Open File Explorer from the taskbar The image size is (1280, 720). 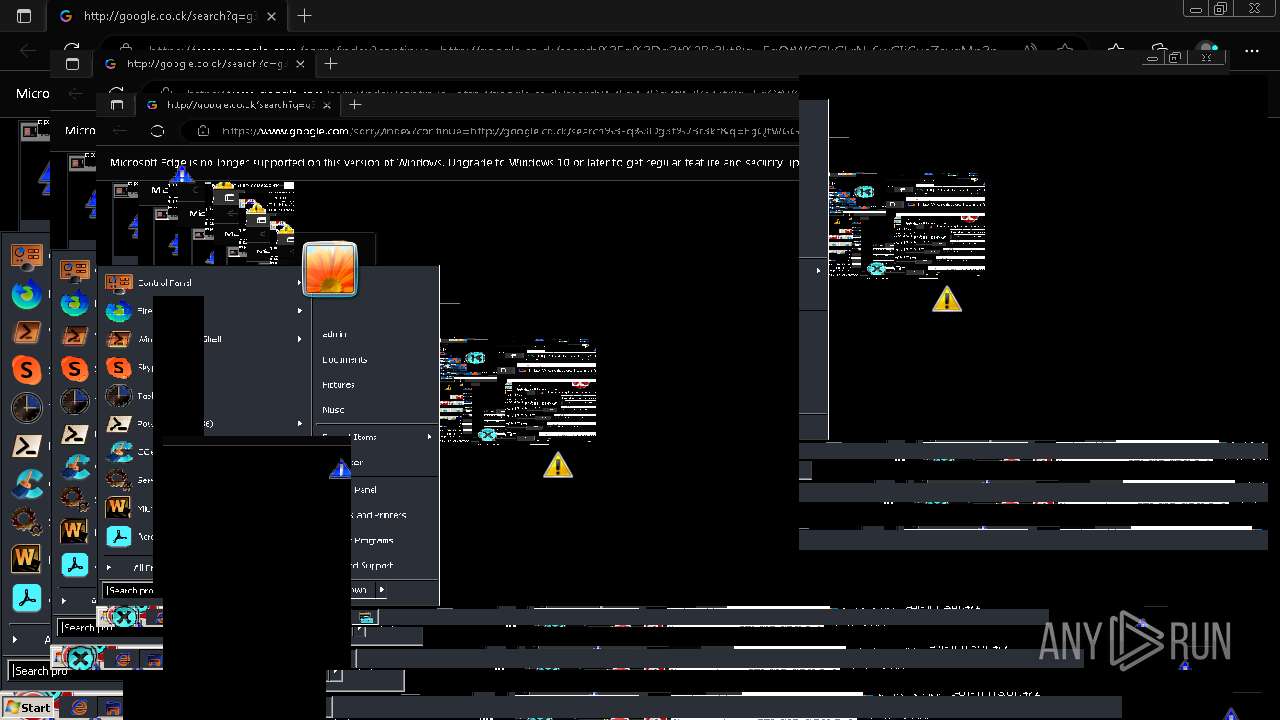click(x=112, y=707)
